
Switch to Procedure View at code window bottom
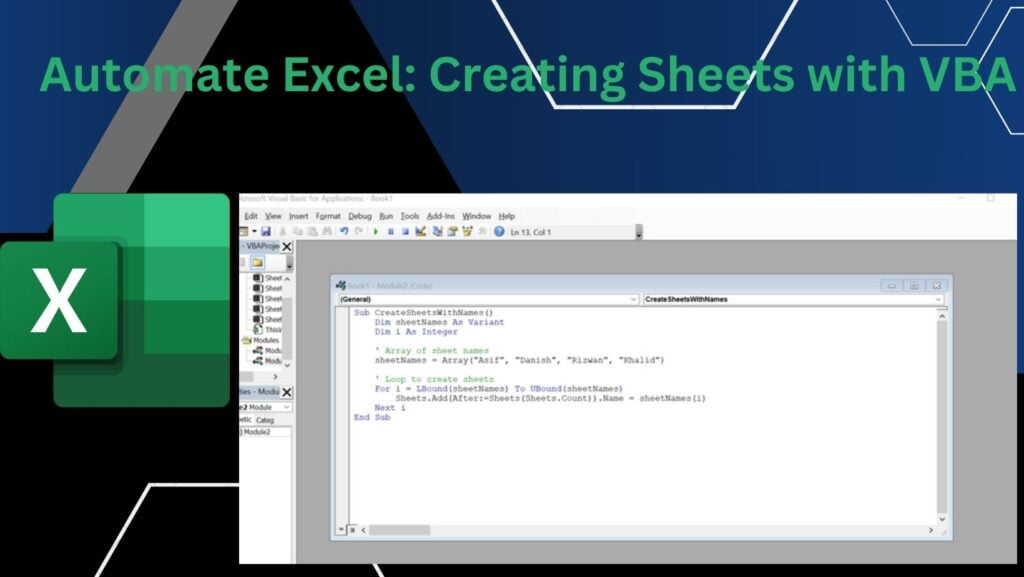pyautogui.click(x=341, y=528)
